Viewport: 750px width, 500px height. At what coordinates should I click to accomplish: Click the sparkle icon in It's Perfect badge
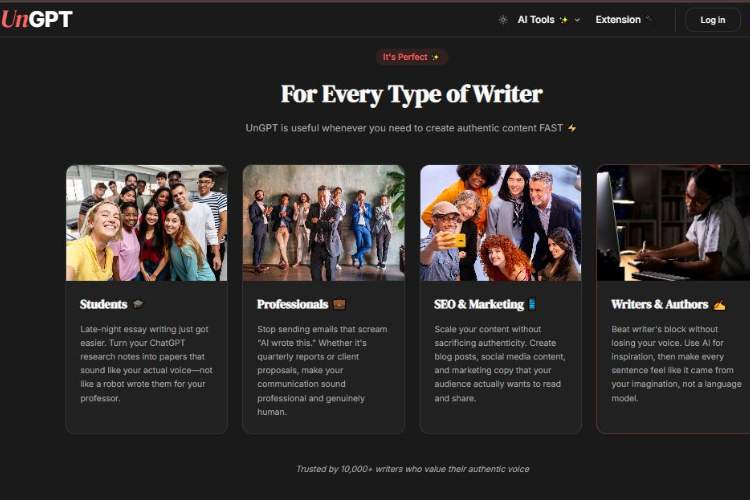[435, 57]
